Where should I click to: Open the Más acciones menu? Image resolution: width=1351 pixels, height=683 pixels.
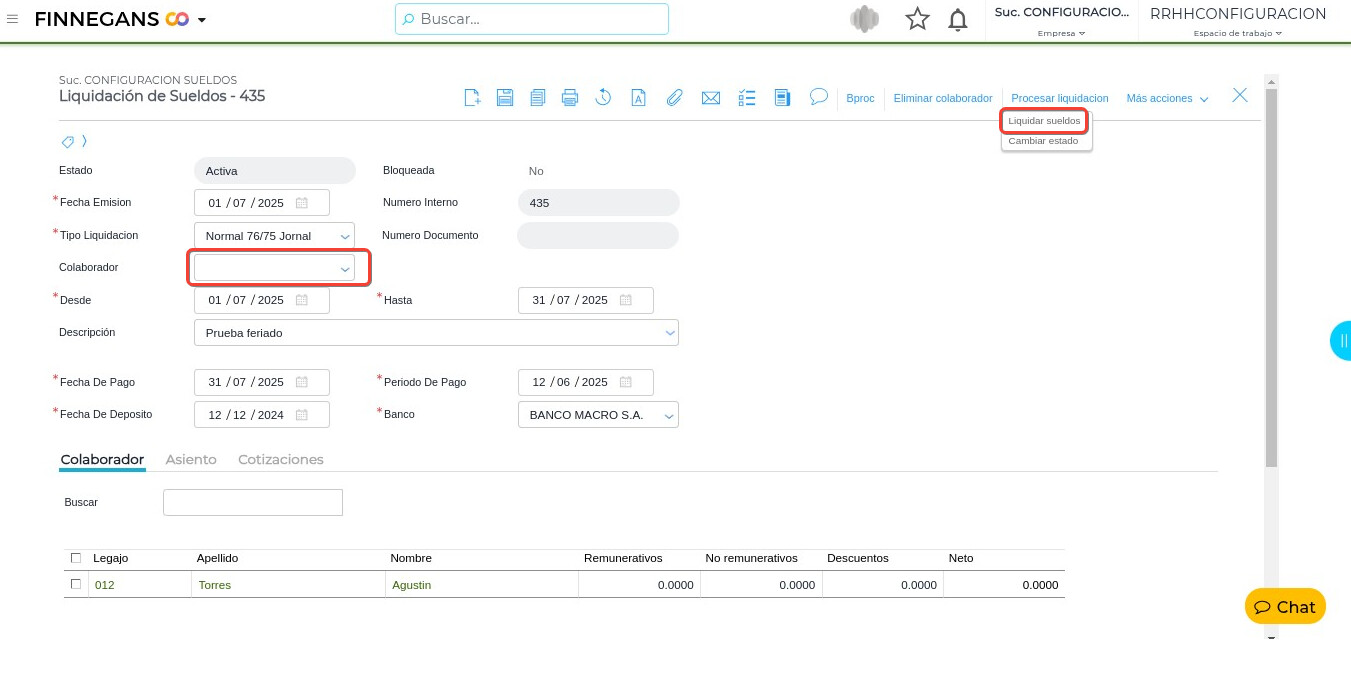coord(1167,99)
